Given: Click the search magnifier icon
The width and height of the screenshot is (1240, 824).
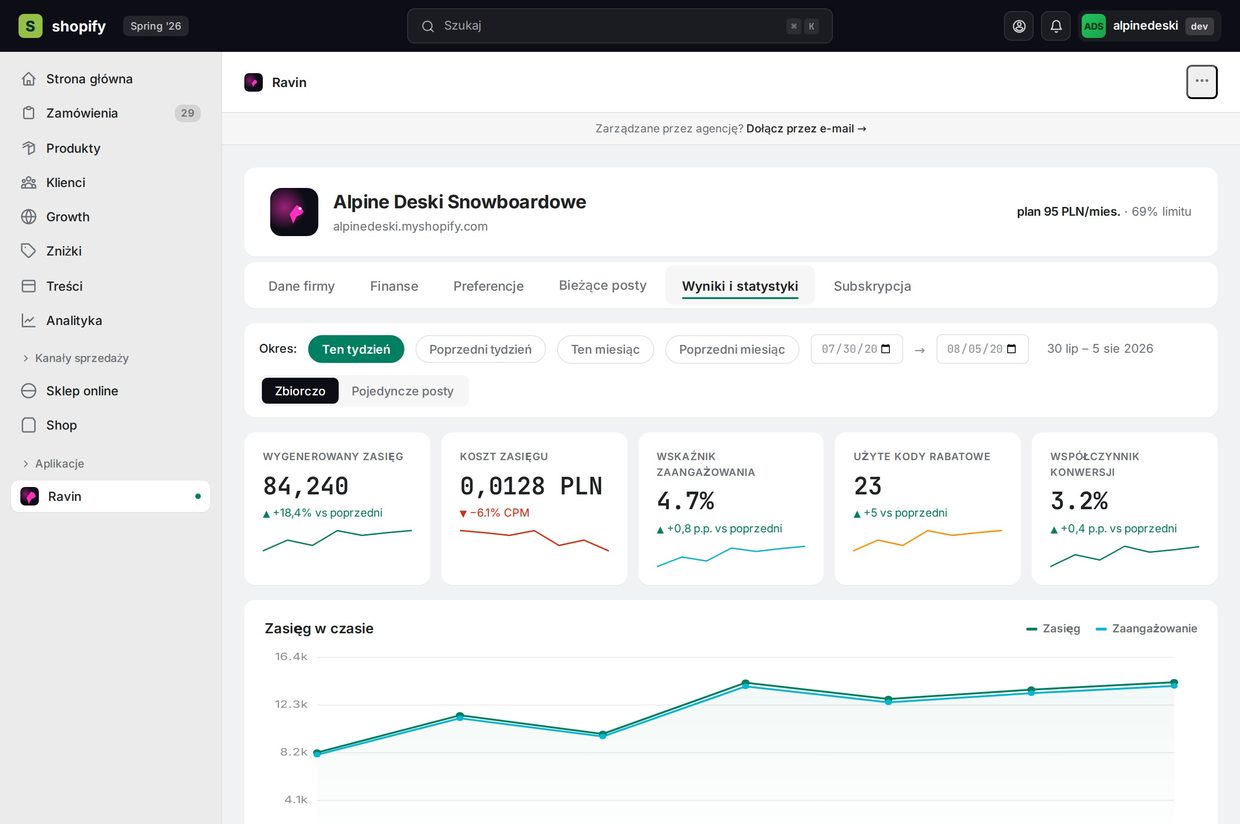Looking at the screenshot, I should click(x=428, y=26).
